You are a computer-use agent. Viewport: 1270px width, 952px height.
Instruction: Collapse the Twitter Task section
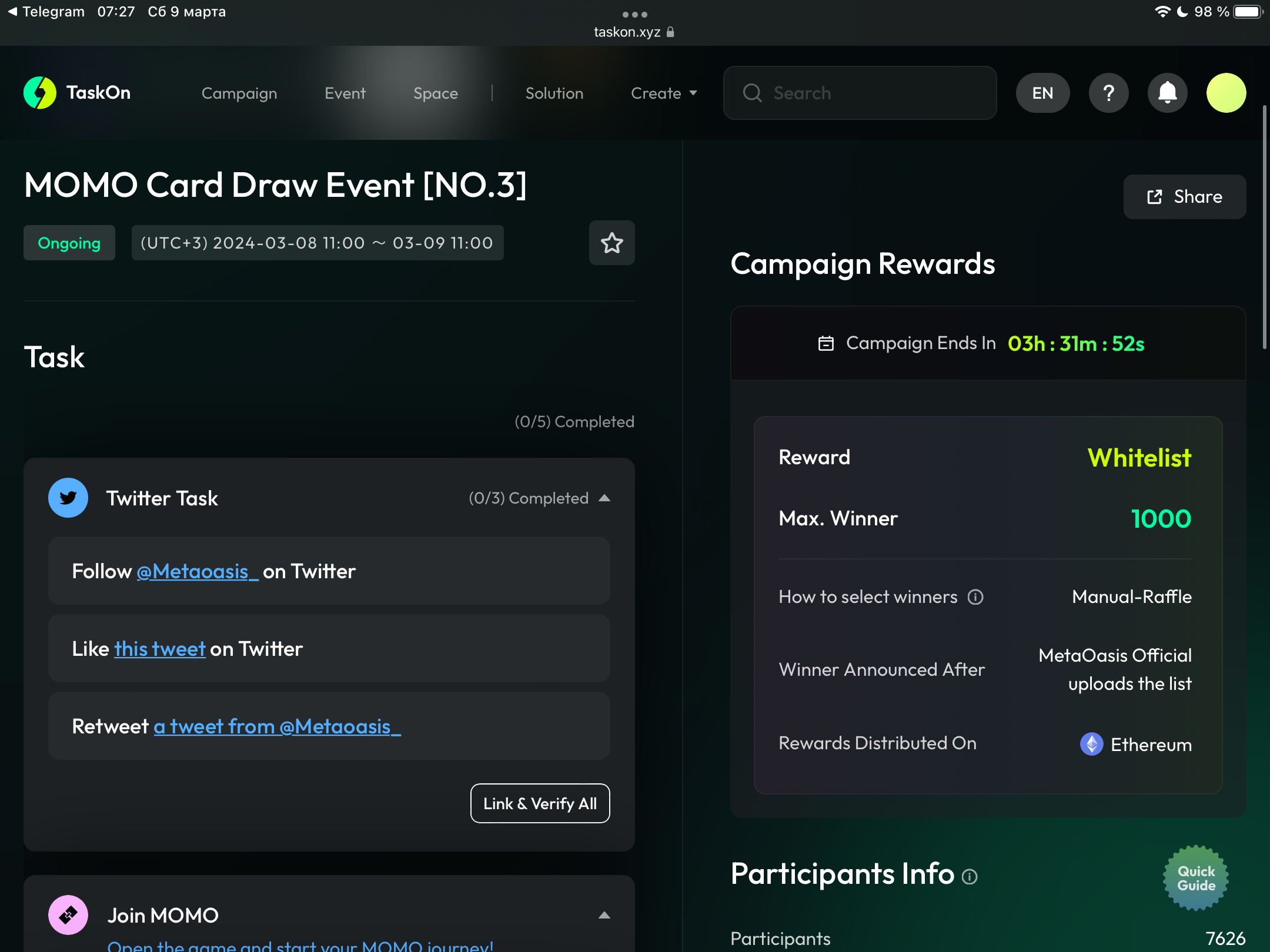pyautogui.click(x=604, y=498)
